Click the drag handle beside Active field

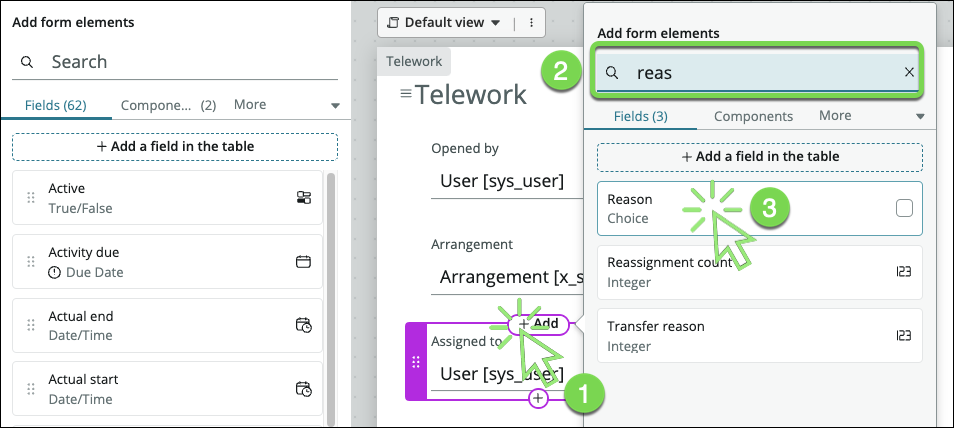(30, 198)
